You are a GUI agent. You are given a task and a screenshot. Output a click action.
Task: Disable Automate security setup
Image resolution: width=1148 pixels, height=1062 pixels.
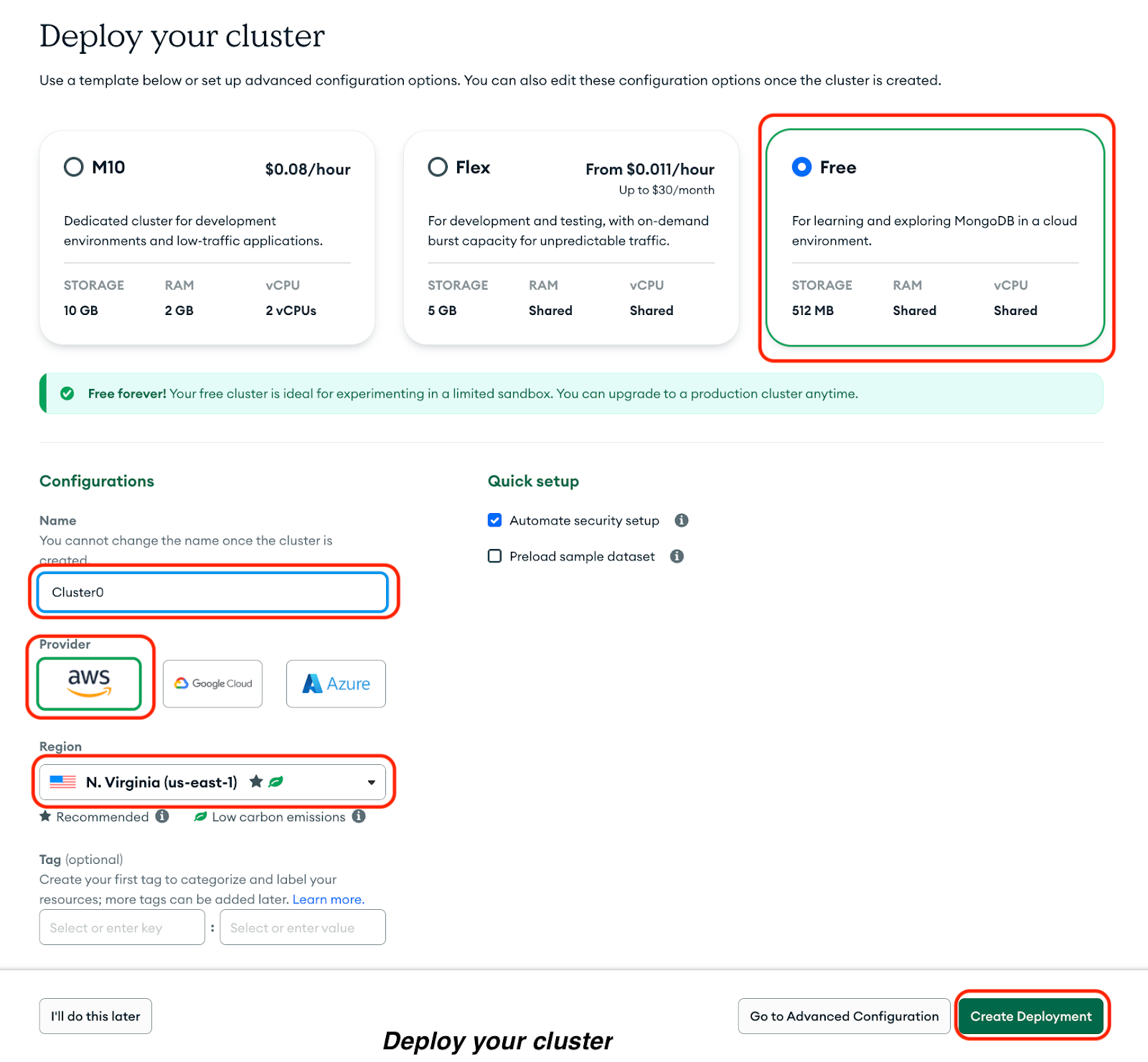(494, 520)
